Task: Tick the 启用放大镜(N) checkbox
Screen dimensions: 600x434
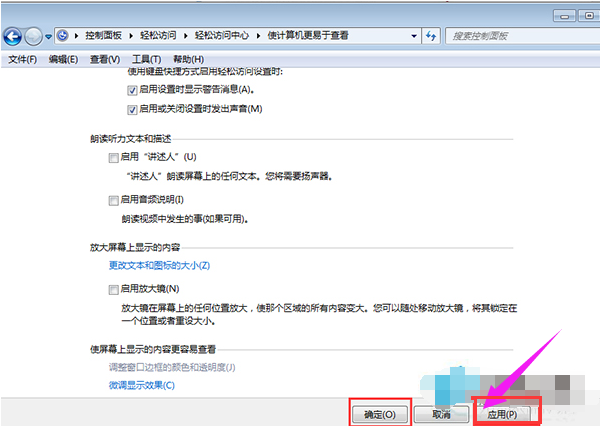Action: 113,289
